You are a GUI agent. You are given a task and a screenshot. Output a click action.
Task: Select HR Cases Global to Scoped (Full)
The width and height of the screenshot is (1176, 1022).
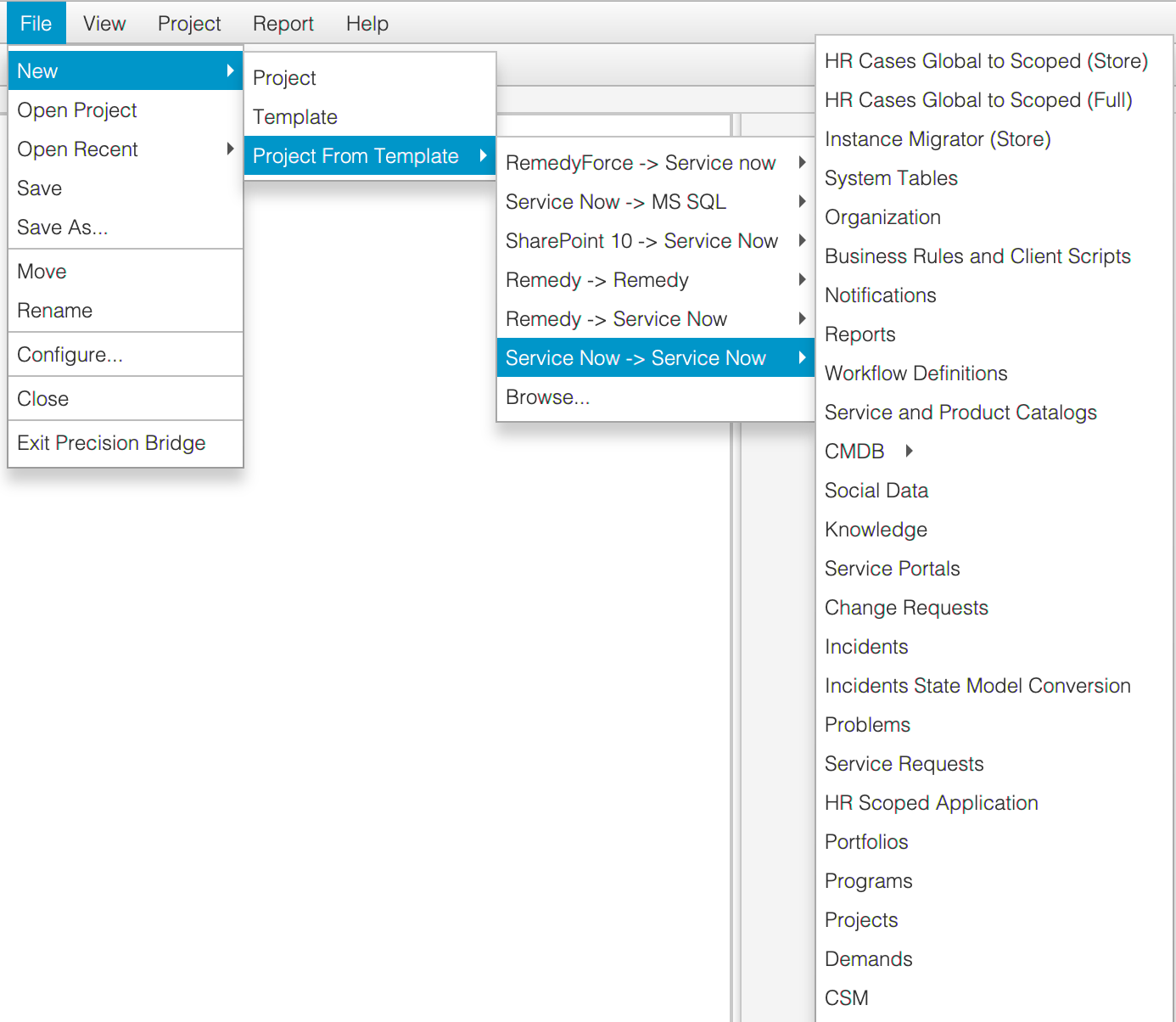pos(994,99)
